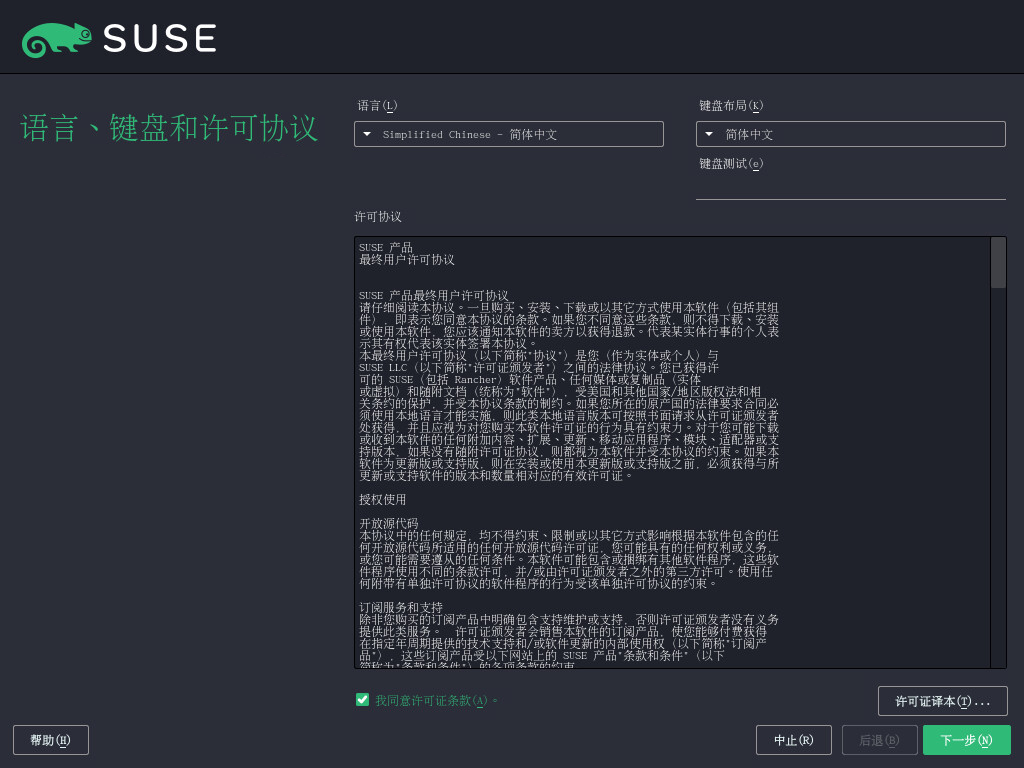Click the 最终用户许可协议 line in license

click(407, 260)
